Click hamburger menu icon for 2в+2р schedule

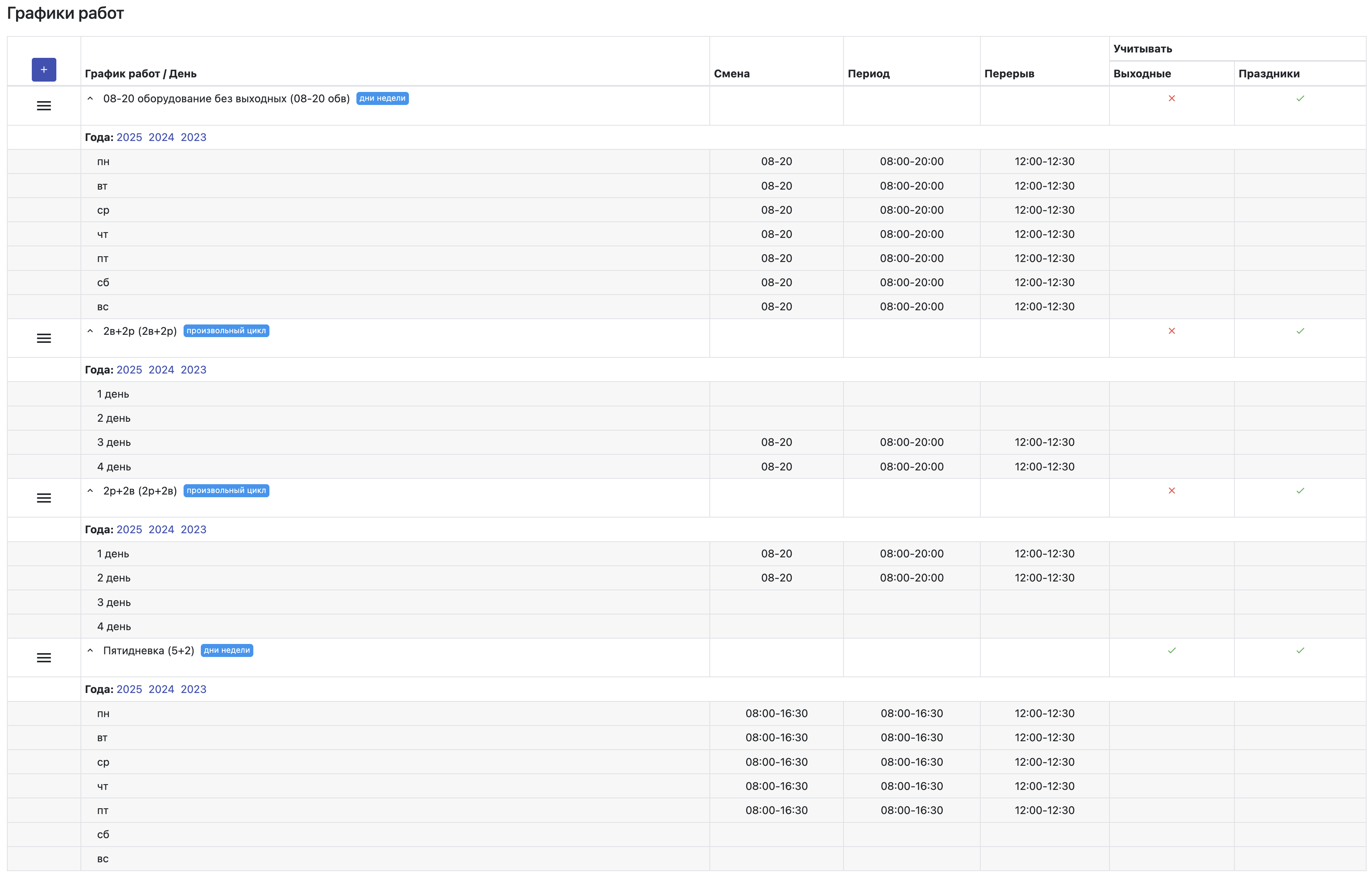(x=44, y=339)
